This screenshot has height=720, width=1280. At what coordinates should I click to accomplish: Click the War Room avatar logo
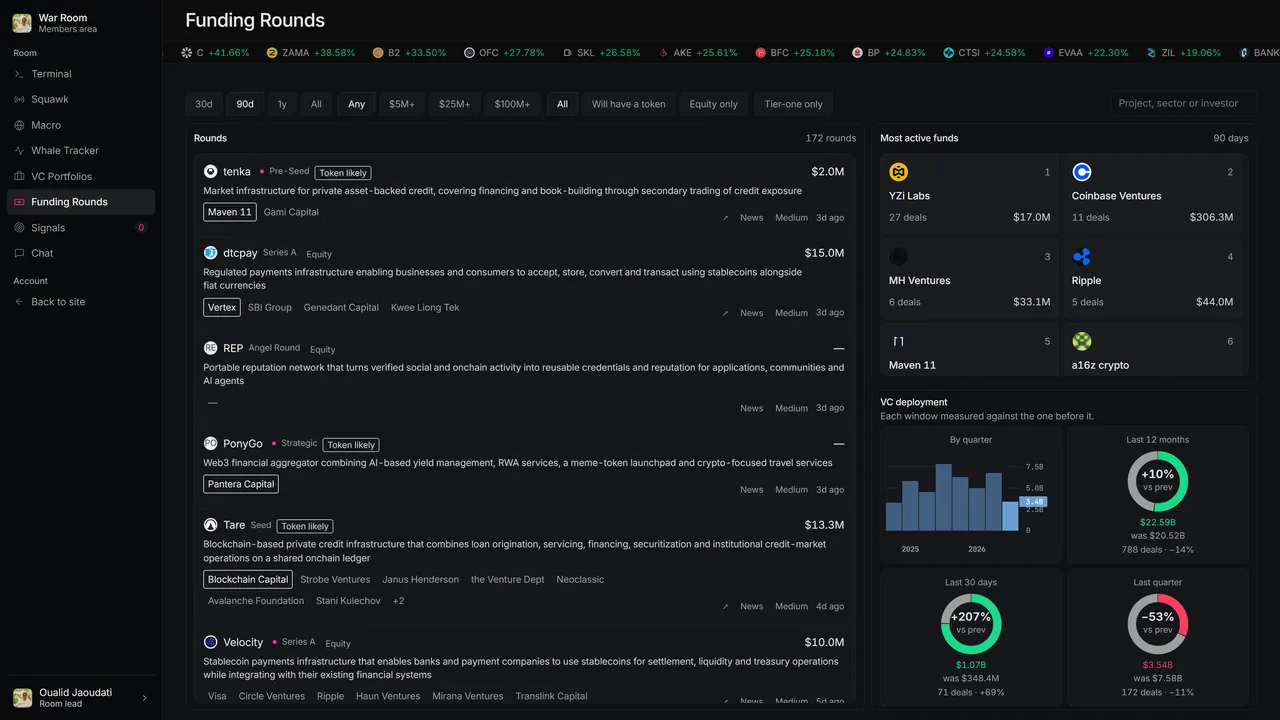[22, 23]
